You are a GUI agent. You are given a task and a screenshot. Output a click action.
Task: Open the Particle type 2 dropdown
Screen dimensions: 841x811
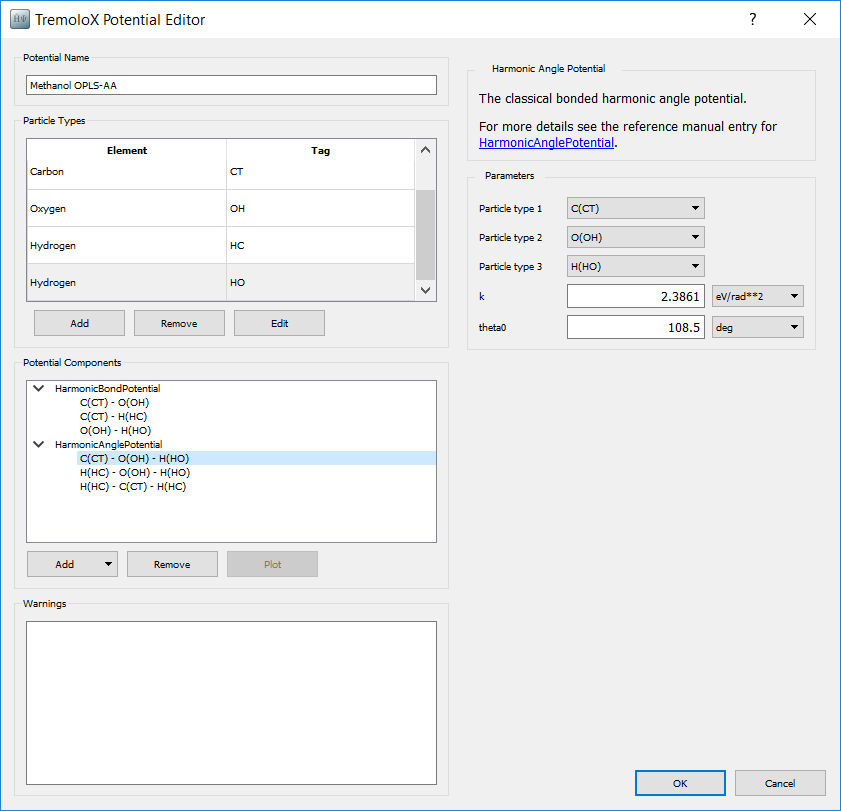[636, 237]
